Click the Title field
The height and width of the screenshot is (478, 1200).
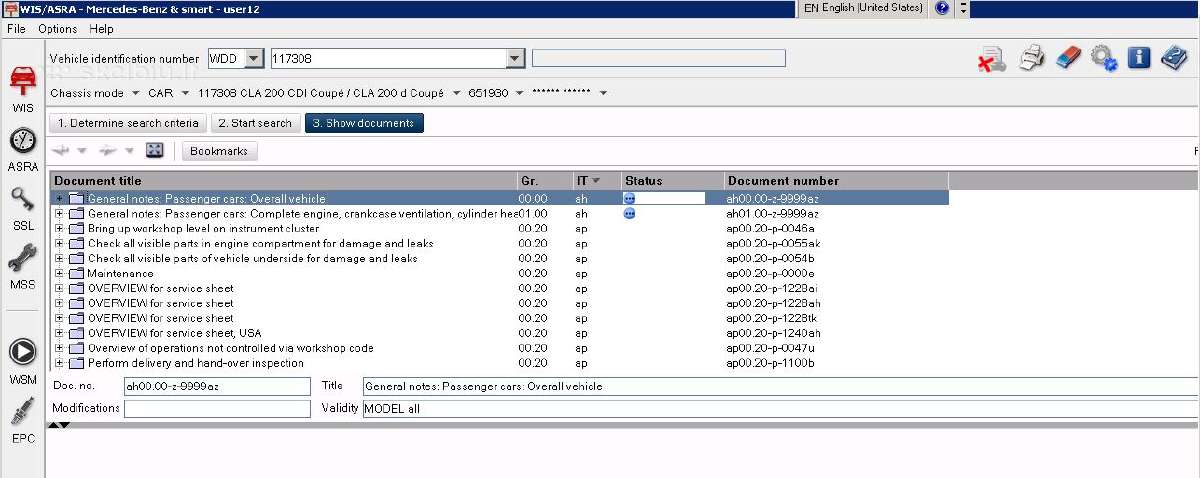(780, 386)
